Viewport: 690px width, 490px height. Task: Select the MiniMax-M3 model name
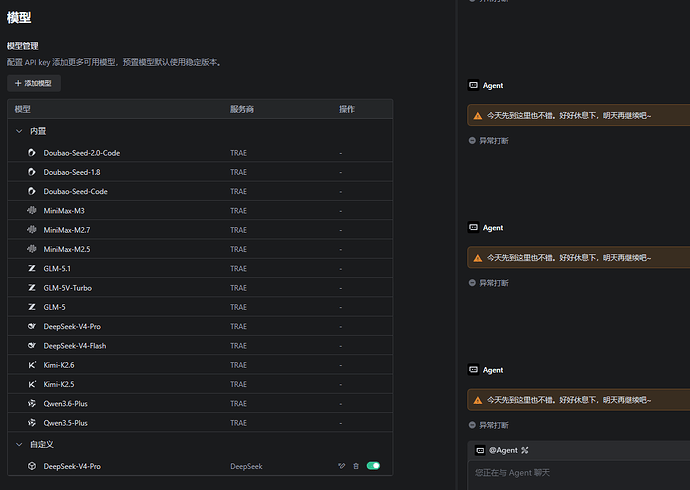[64, 211]
